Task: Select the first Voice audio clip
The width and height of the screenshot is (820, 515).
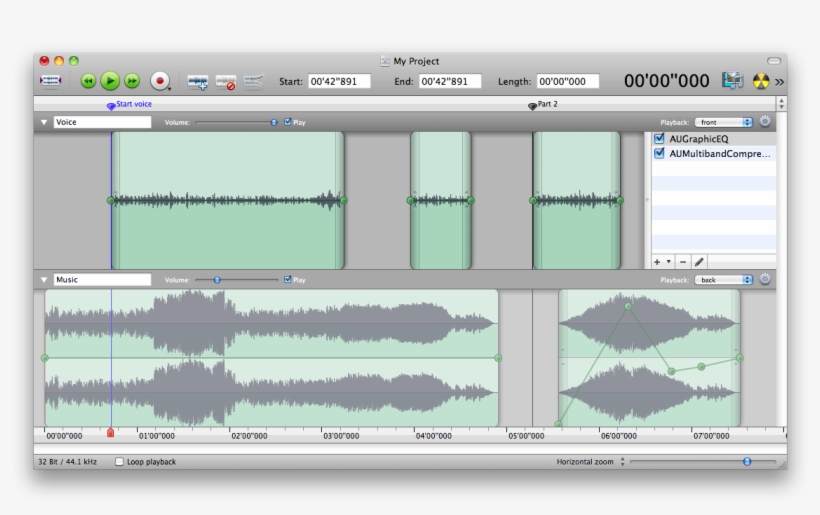Action: point(227,200)
